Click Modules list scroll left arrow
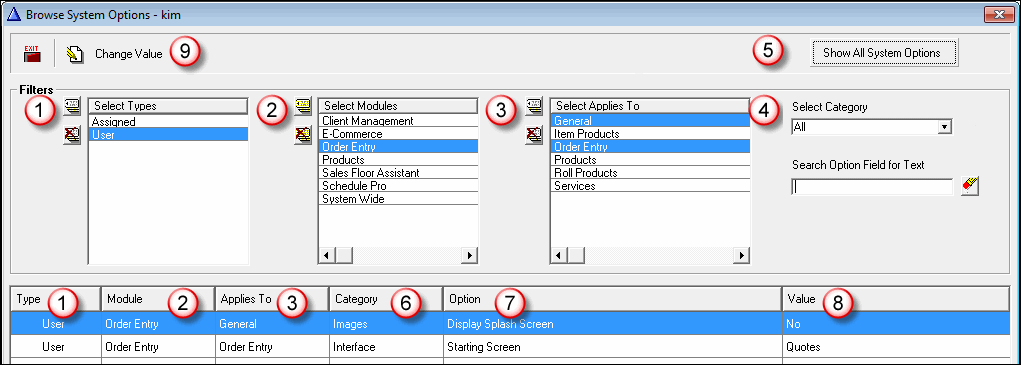The height and width of the screenshot is (365, 1021). pyautogui.click(x=327, y=255)
